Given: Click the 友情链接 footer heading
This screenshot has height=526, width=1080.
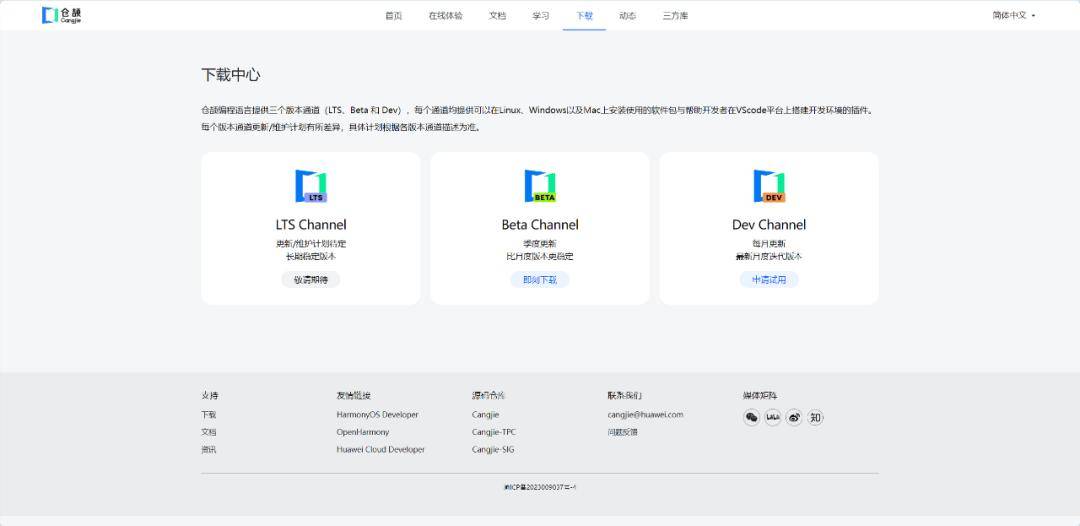Looking at the screenshot, I should click(353, 396).
